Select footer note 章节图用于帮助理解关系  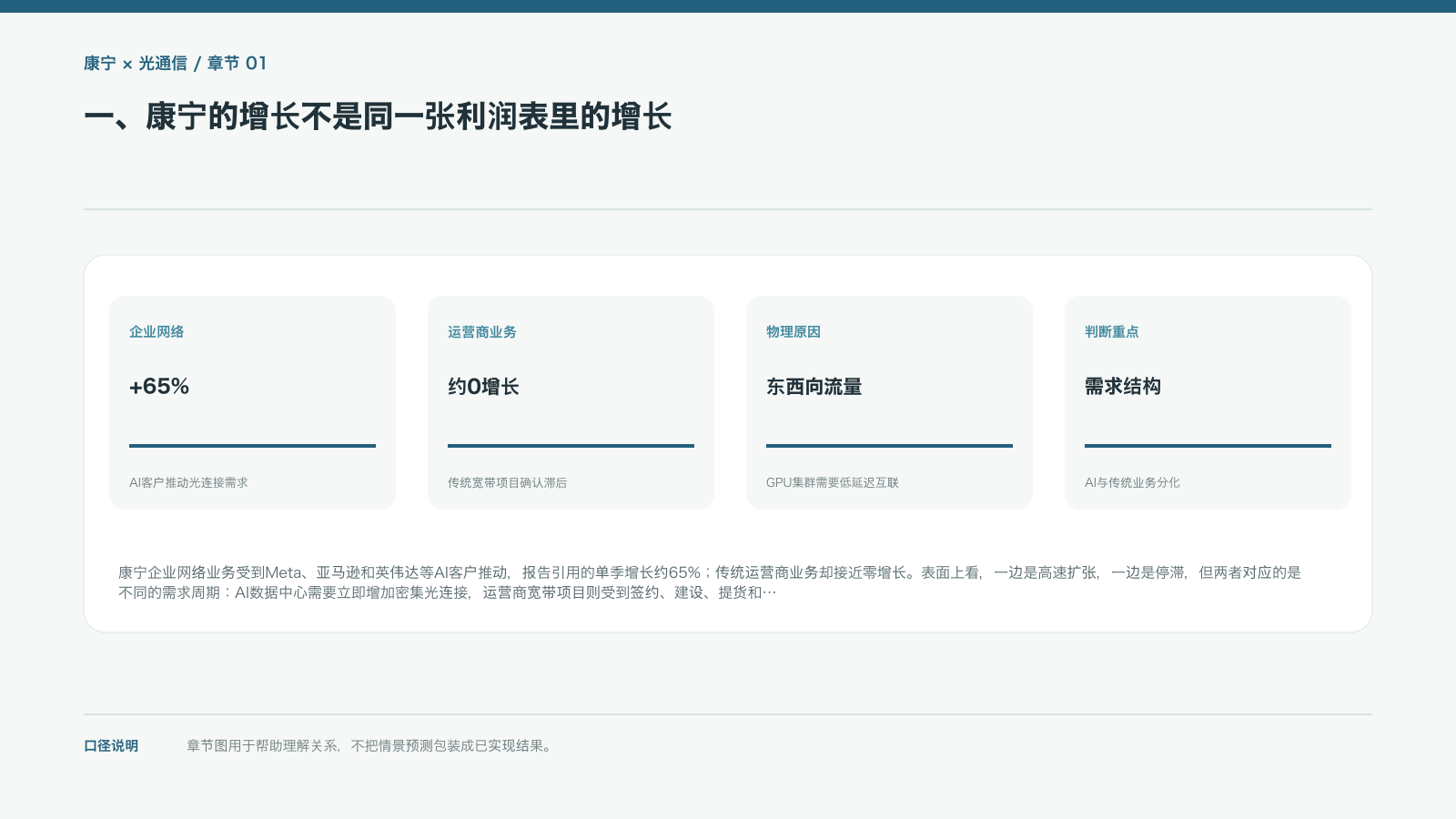click(369, 745)
